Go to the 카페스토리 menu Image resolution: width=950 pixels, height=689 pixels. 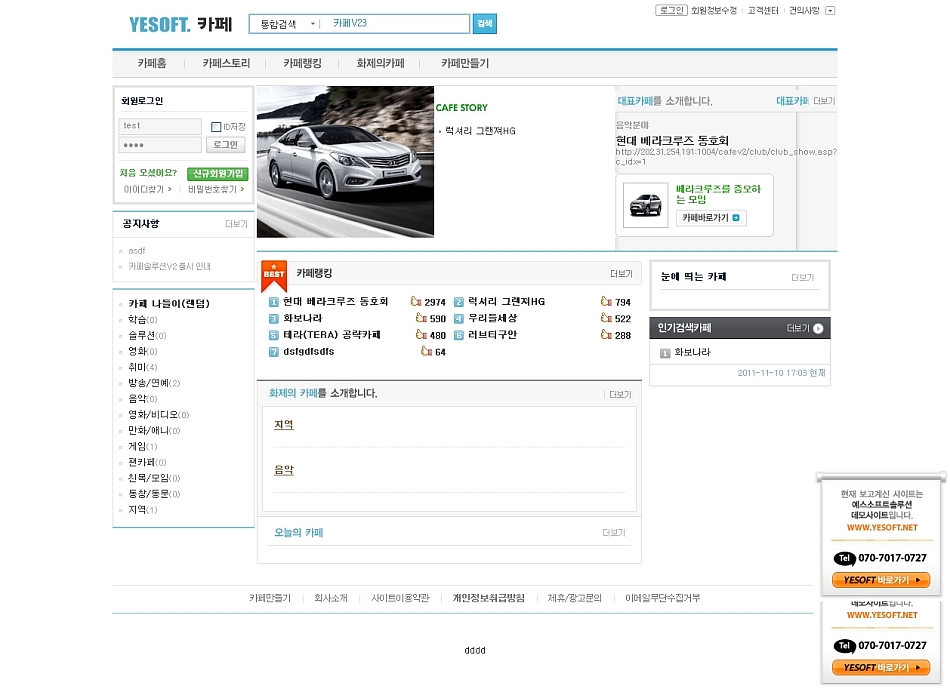pos(226,63)
